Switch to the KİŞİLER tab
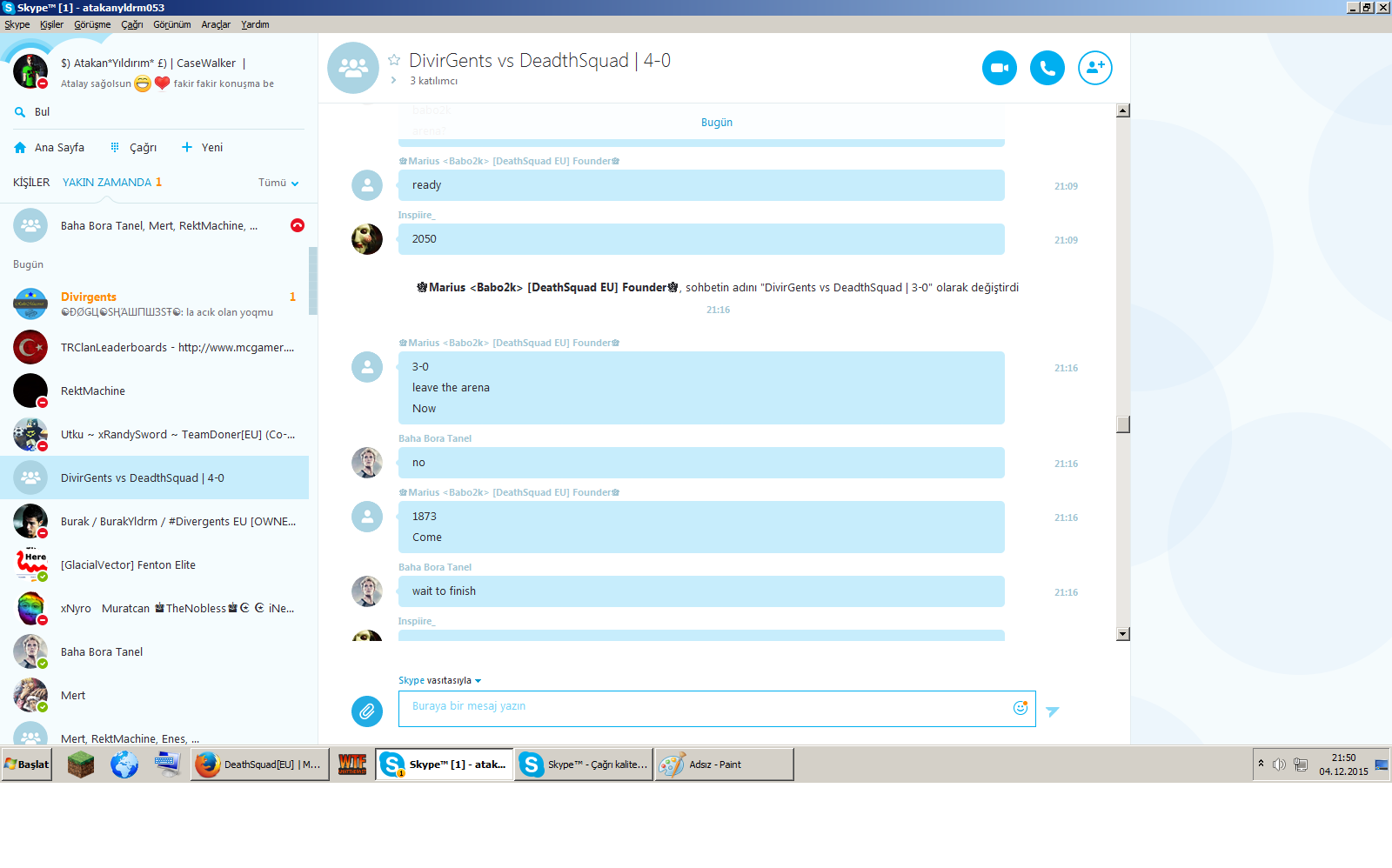This screenshot has height=868, width=1392. (x=31, y=183)
